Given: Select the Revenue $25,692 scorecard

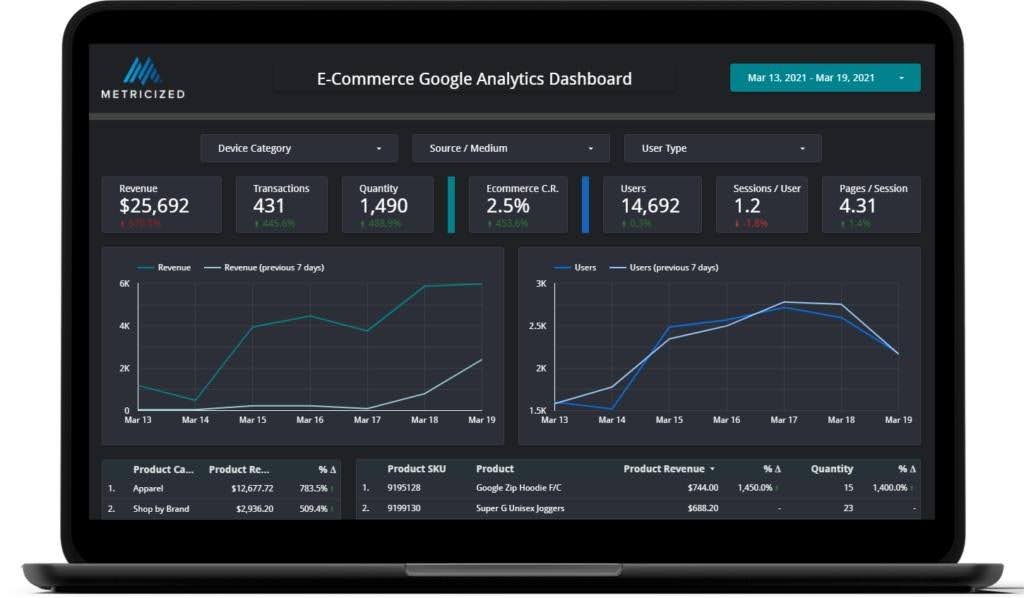Looking at the screenshot, I should click(161, 204).
